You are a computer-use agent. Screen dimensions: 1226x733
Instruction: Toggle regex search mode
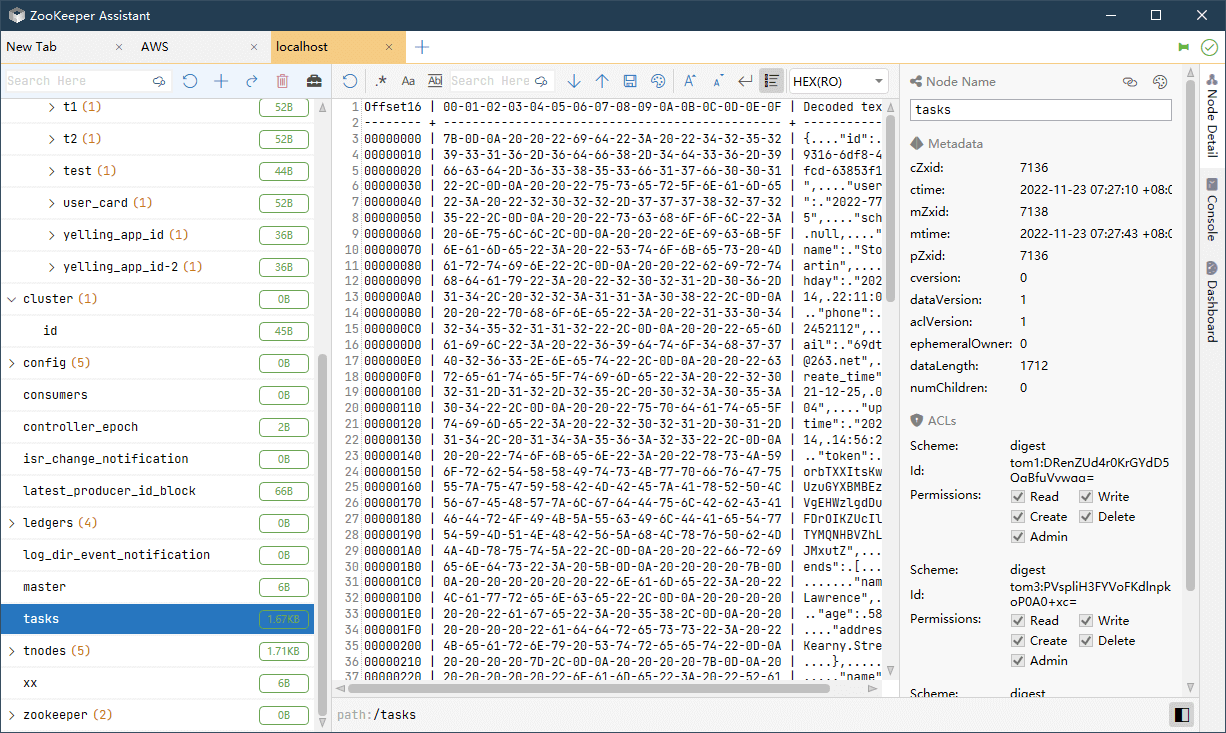pyautogui.click(x=381, y=81)
